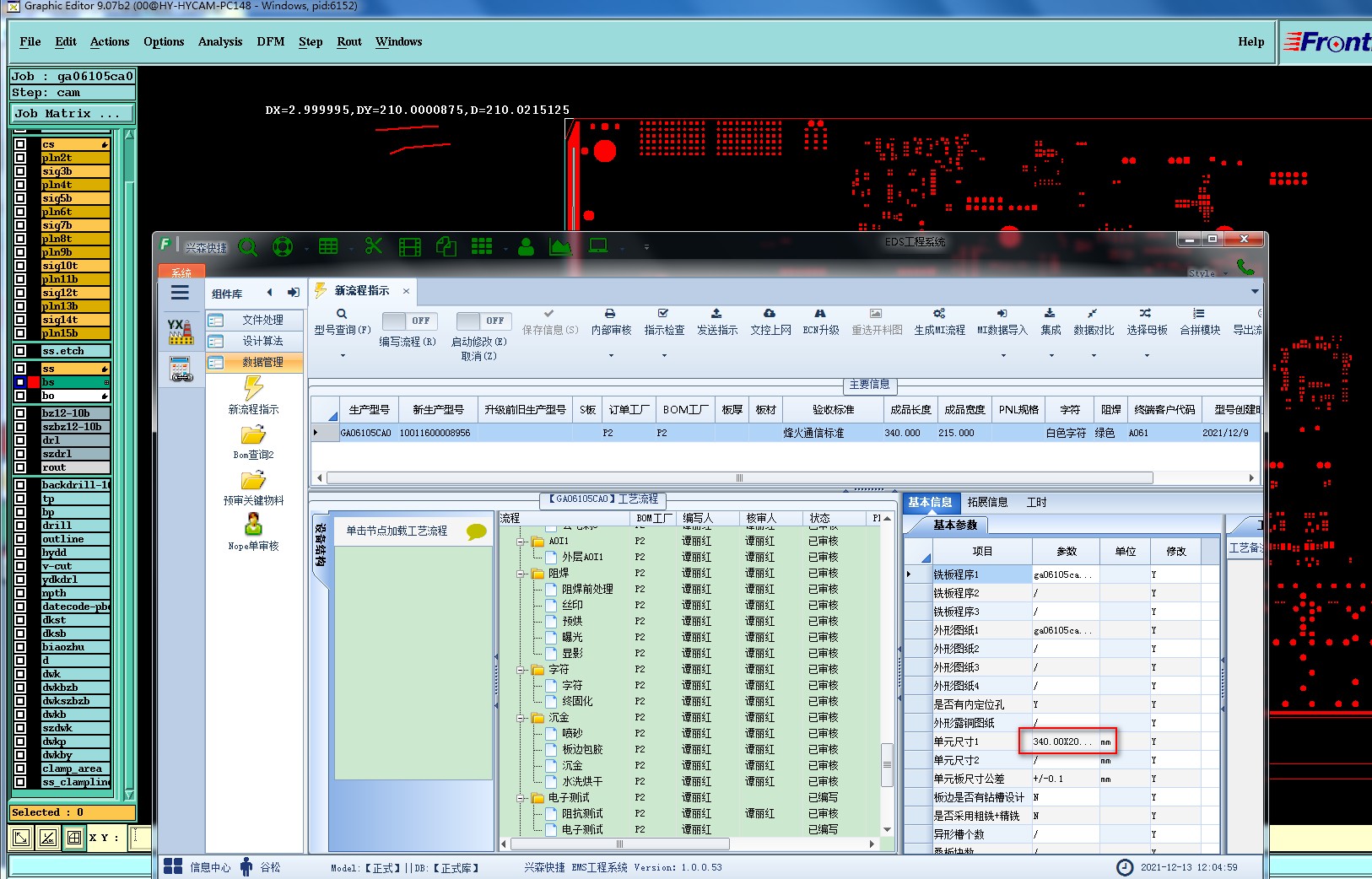The width and height of the screenshot is (1372, 879).
Task: Click the red color swatch beside bs layer
Action: point(34,382)
